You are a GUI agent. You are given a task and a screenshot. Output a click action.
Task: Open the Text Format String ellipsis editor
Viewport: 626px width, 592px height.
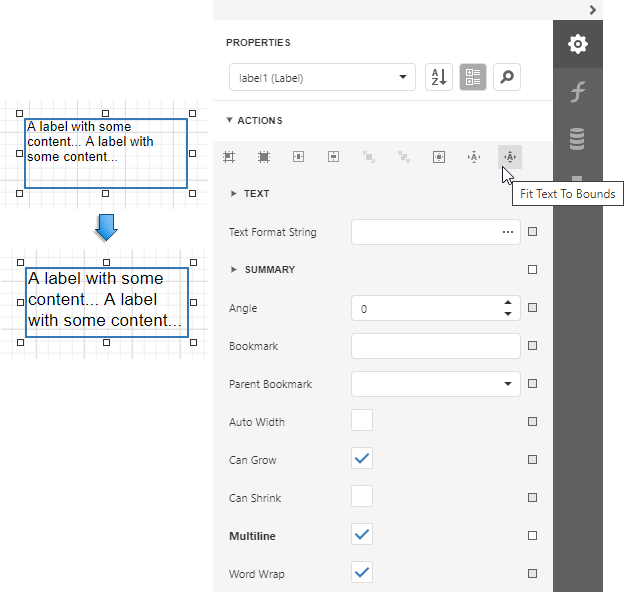(x=508, y=232)
